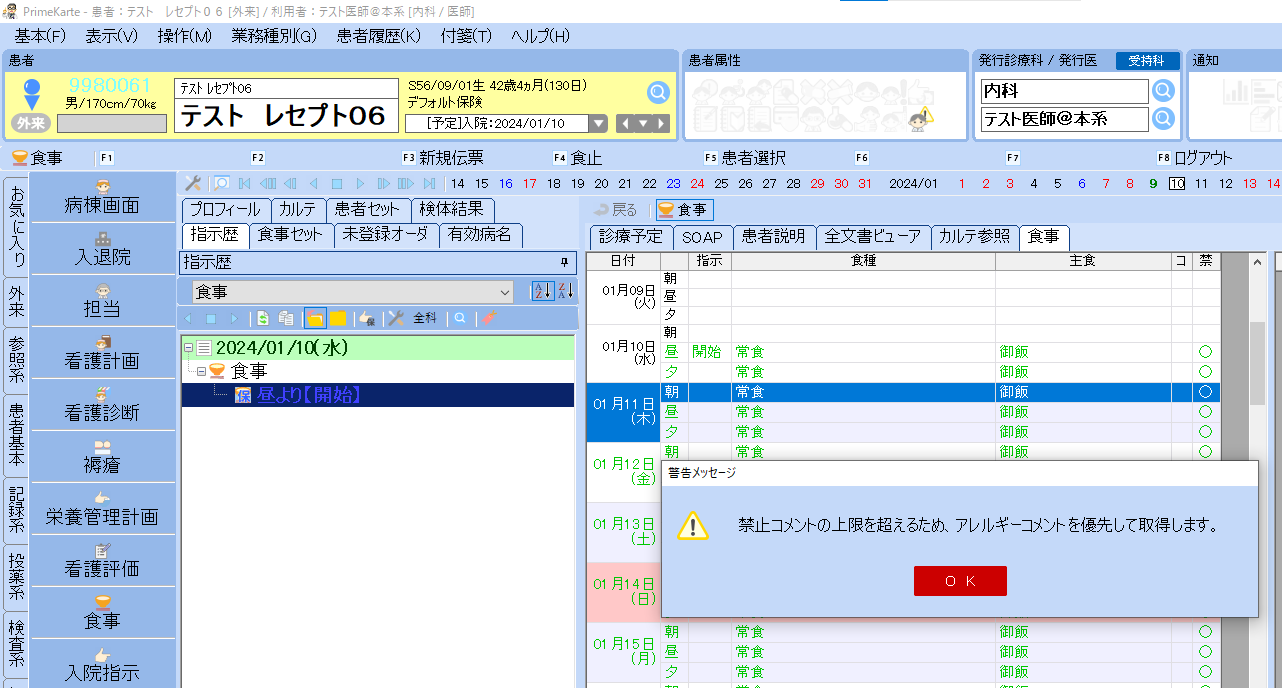Viewport: 1282px width, 688px height.
Task: Select the 昼より【開始】 tree entry
Action: pyautogui.click(x=308, y=395)
